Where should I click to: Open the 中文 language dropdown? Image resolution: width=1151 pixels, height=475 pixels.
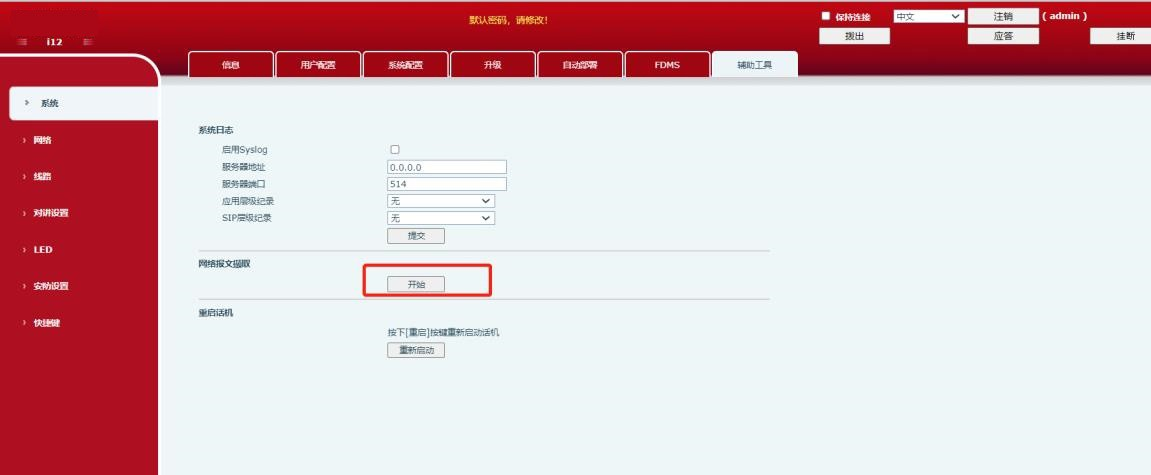tap(929, 16)
